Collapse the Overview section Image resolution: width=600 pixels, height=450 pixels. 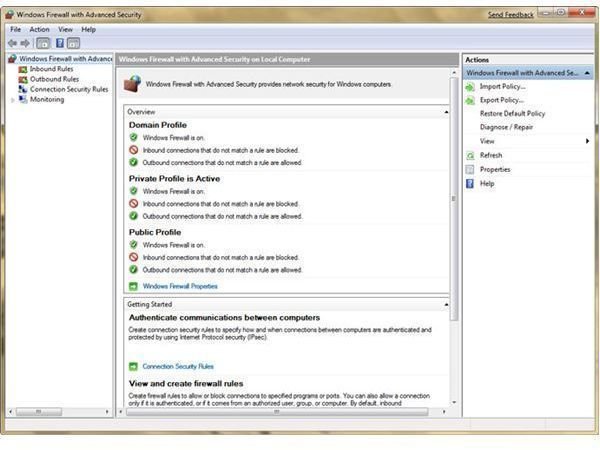point(446,112)
